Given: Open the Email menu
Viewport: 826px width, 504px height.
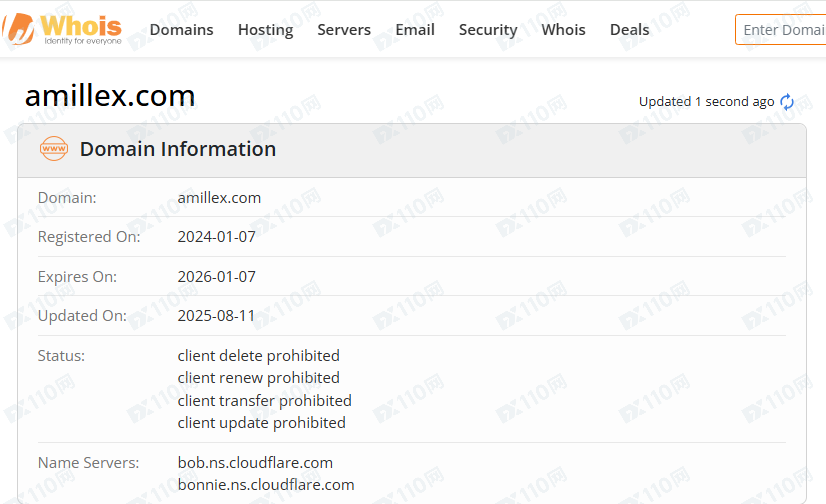Looking at the screenshot, I should pos(415,30).
